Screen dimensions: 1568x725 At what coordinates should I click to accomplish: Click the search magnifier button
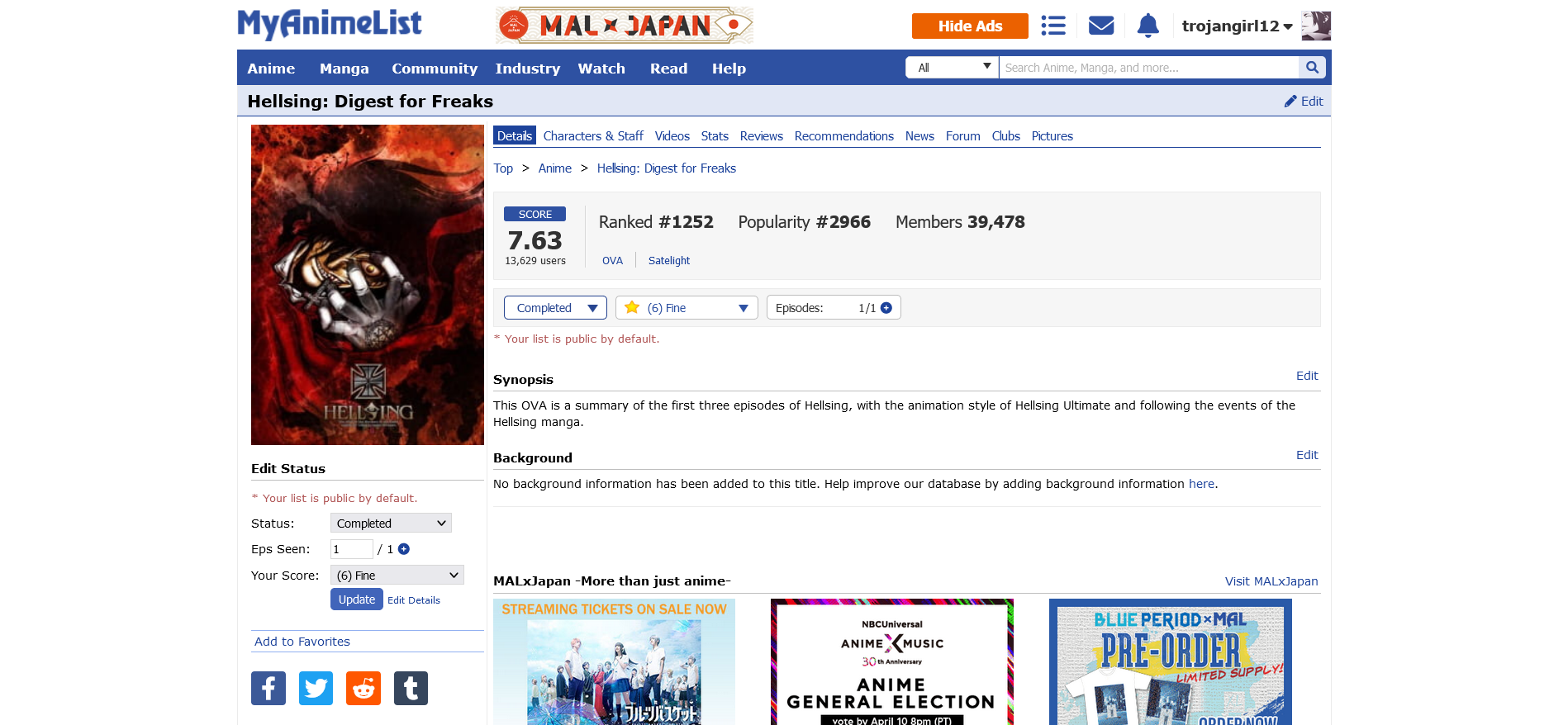coord(1312,68)
